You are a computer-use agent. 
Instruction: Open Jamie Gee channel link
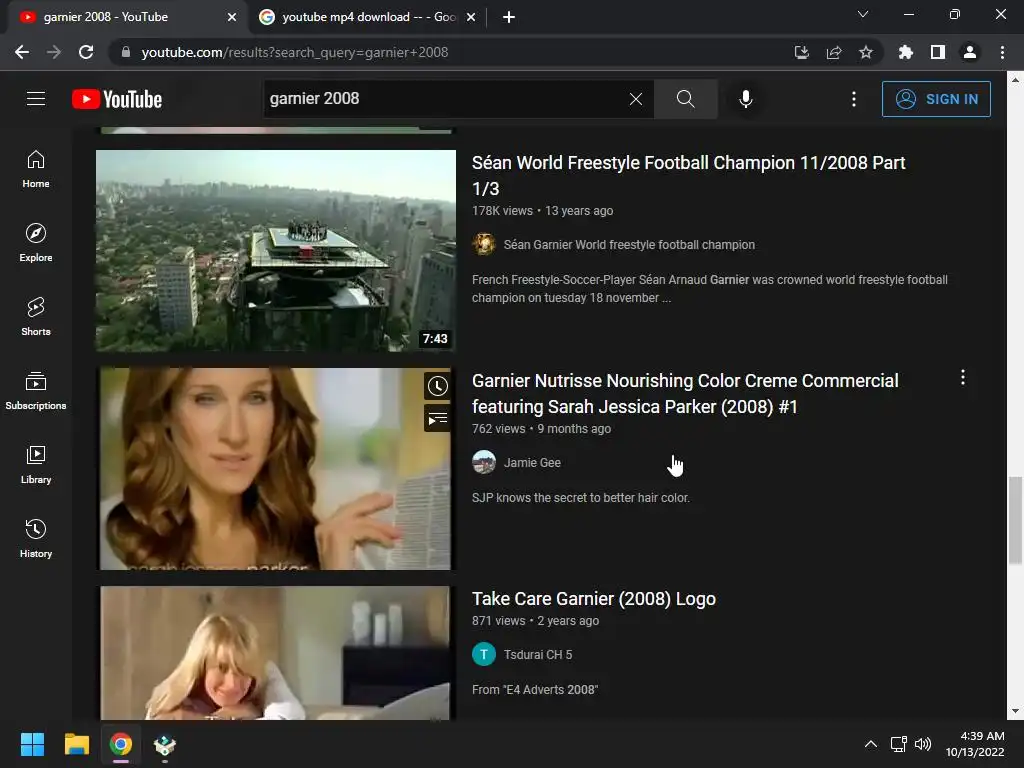[532, 463]
